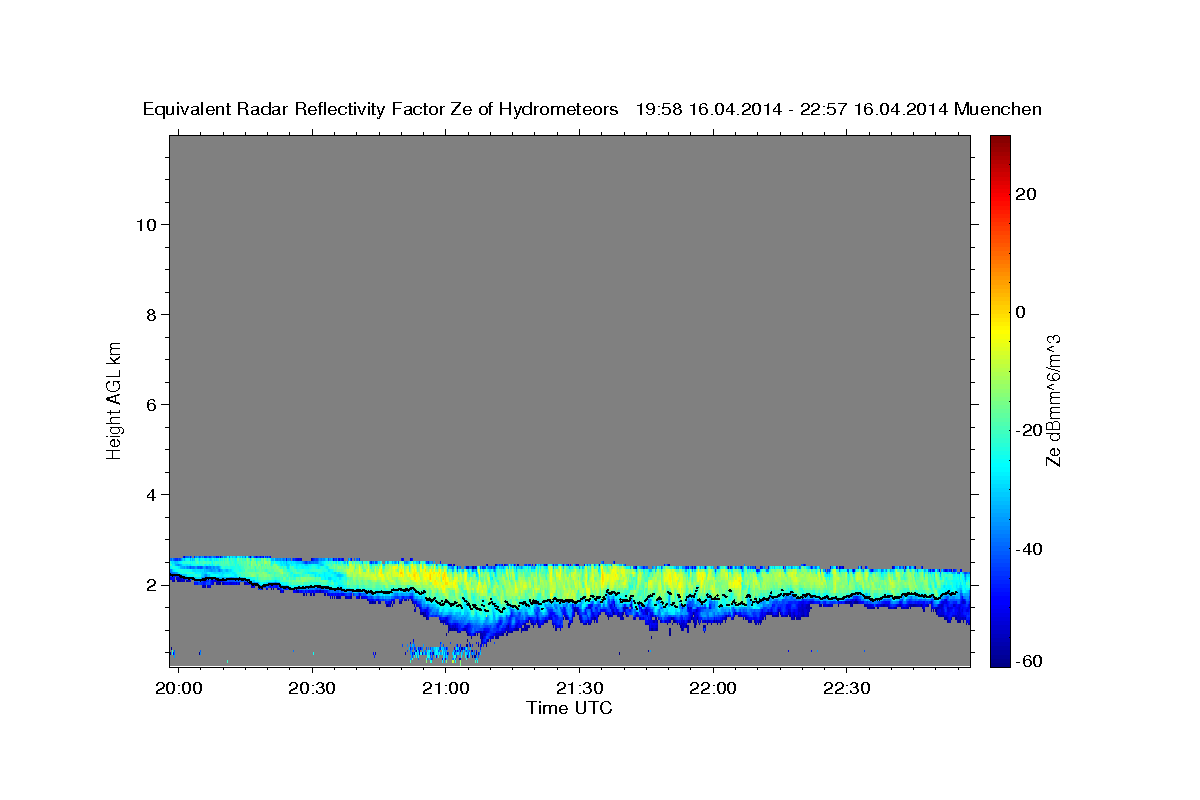The height and width of the screenshot is (800, 1200).
Task: Click the '22:00' time tick label
Action: tap(713, 689)
